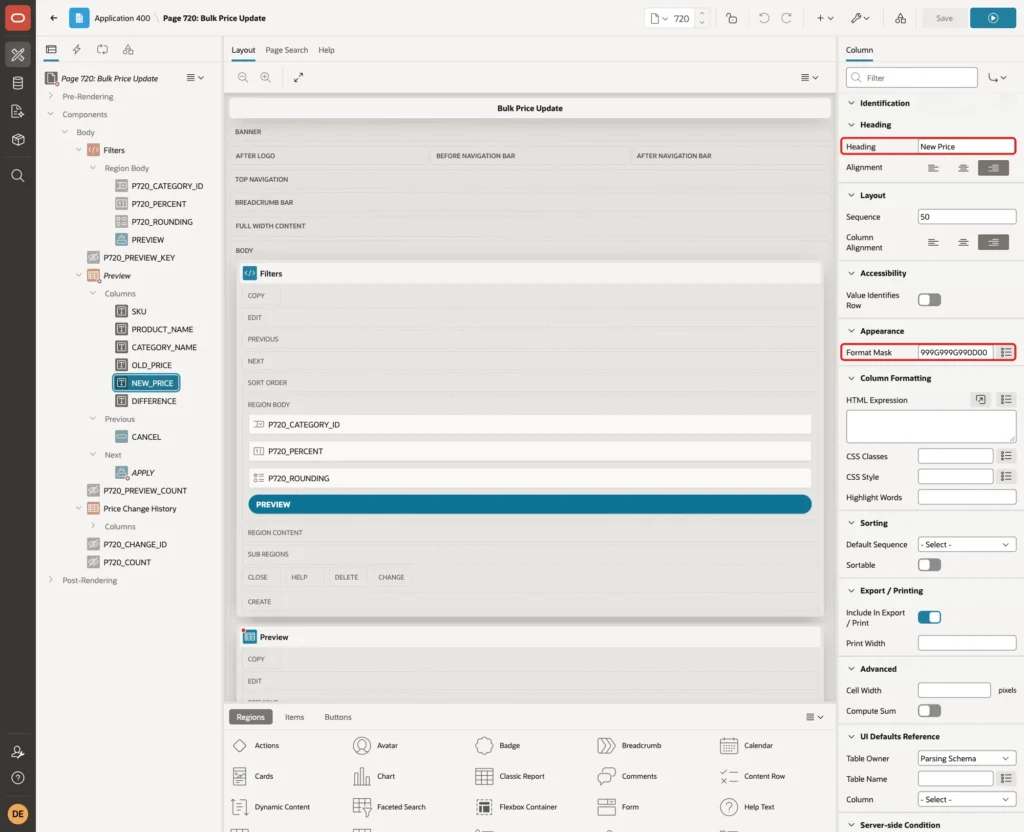Switch to the Processing tree tab
Viewport: 1024px width, 832px height.
tap(103, 50)
